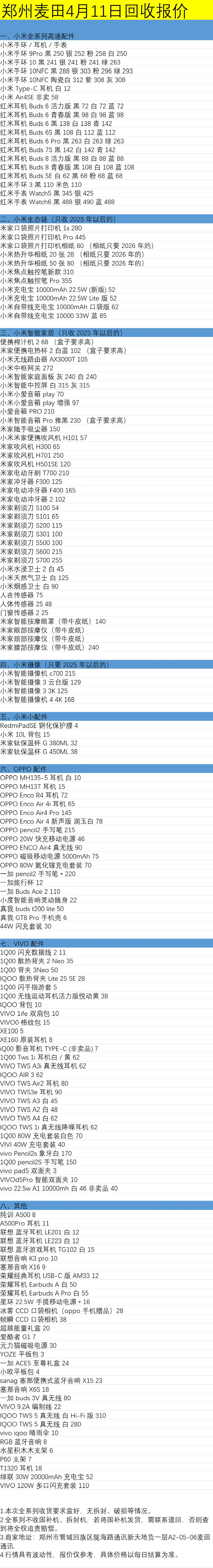Click row '小米智能中控屏 白 315 灰 315'
Screen dimensions: 213x1568
point(45,385)
